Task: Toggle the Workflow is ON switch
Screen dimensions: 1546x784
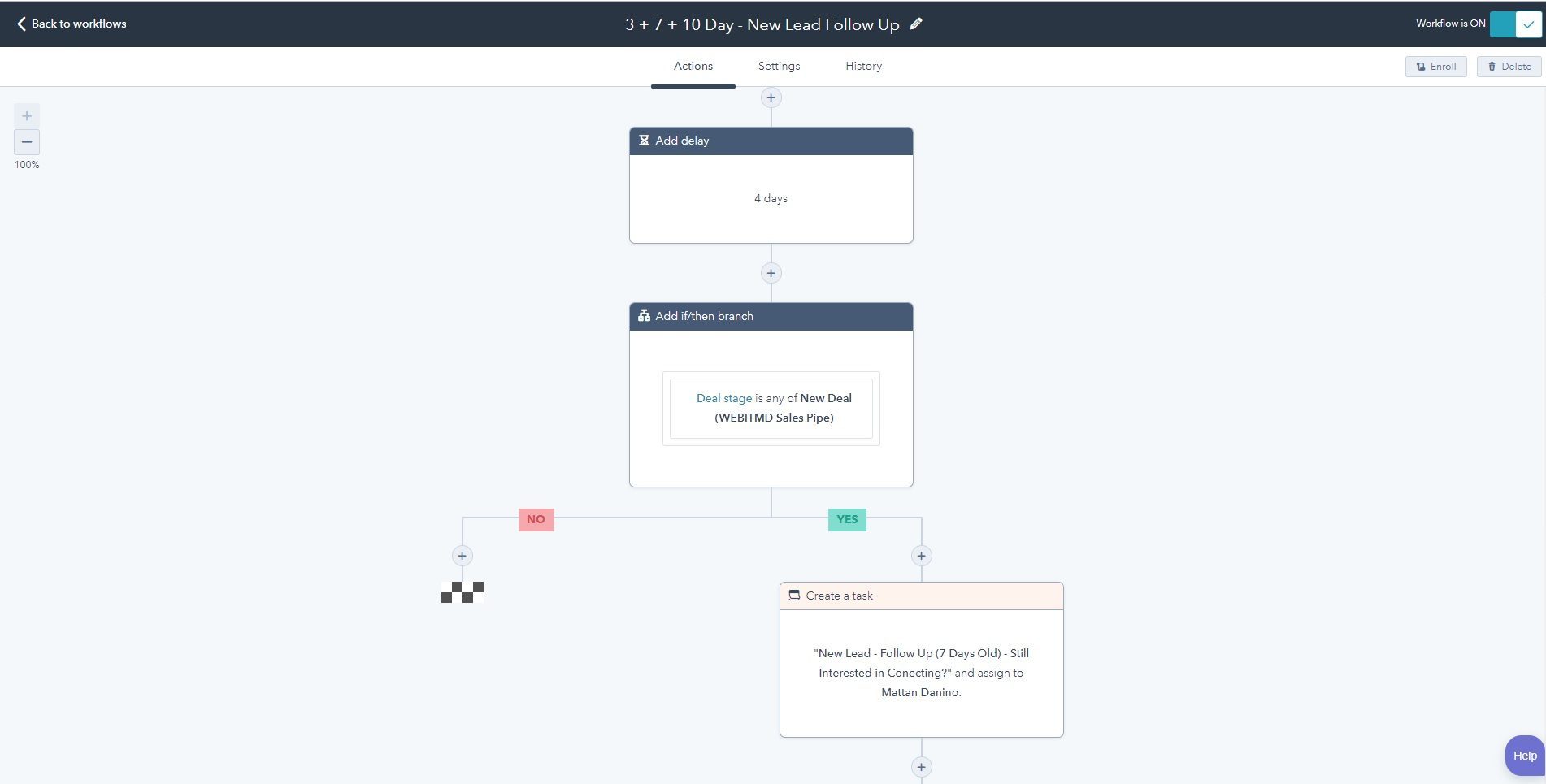Action: [1505, 24]
